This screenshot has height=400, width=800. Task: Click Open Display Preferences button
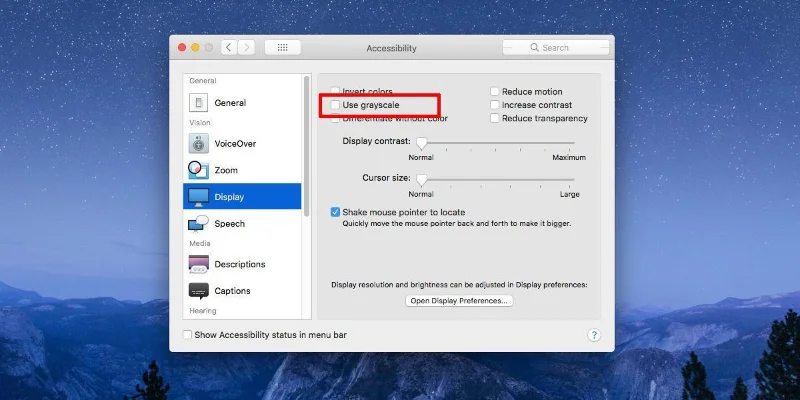point(459,301)
